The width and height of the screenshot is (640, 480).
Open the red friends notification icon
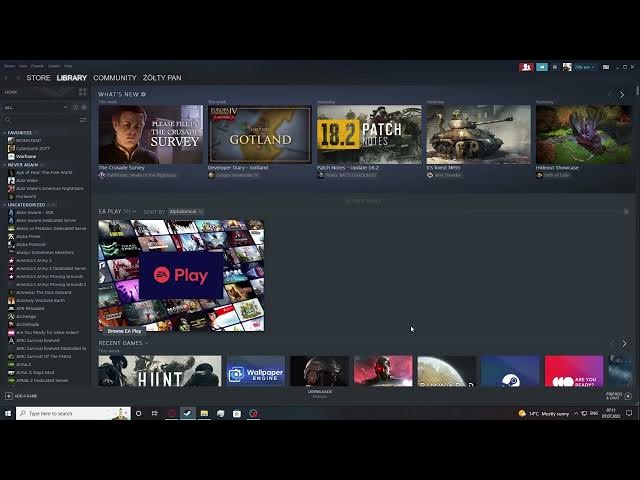[526, 67]
